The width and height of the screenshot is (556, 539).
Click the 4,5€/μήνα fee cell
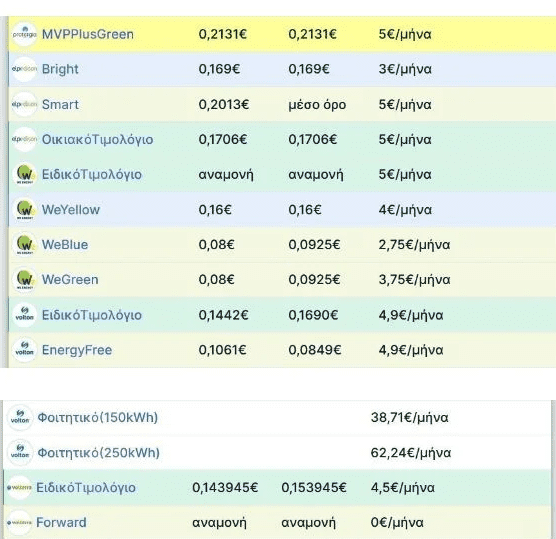(x=402, y=488)
